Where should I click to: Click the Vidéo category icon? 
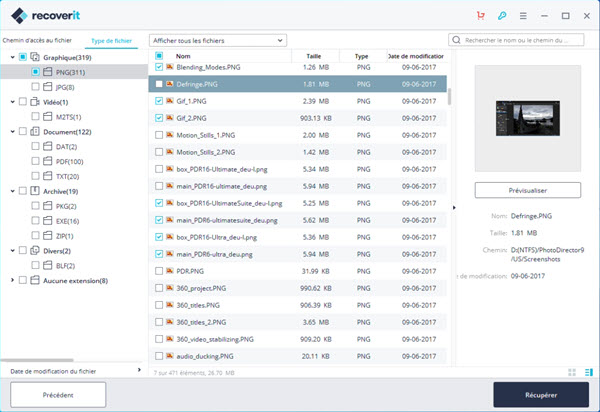pos(35,102)
